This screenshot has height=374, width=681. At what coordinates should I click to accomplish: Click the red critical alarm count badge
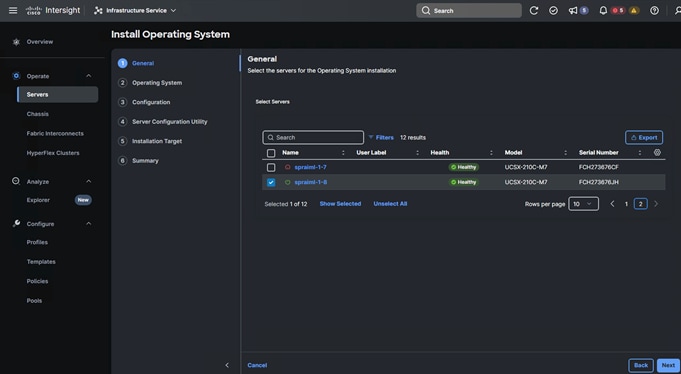pos(618,11)
